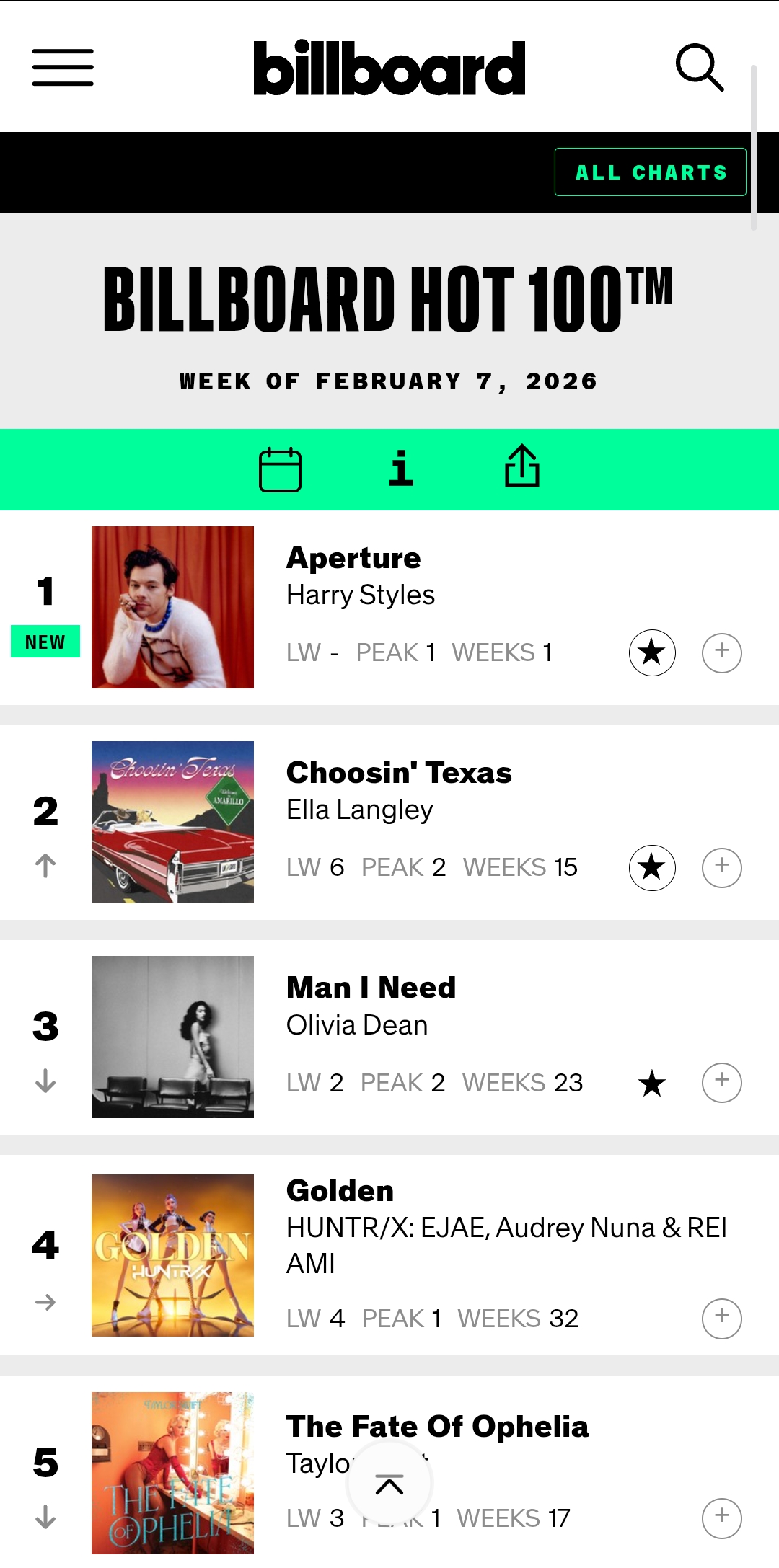The width and height of the screenshot is (779, 1568).
Task: Expand The Fate Of Ophelia row details
Action: 722,1518
